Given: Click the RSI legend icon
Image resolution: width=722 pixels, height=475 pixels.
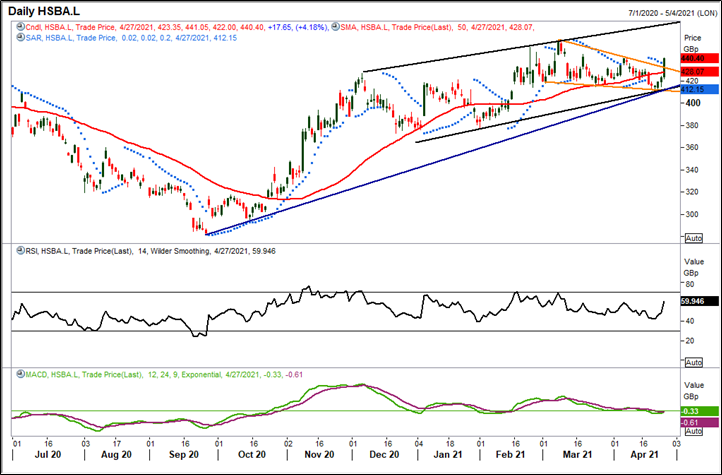Looking at the screenshot, I should coord(19,251).
